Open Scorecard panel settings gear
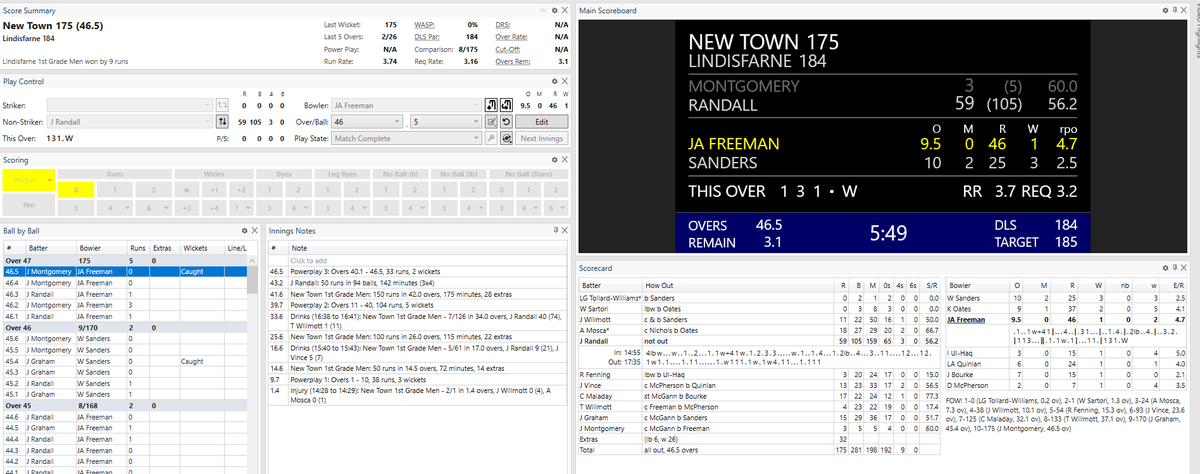Viewport: 1200px width, 474px height. pos(1167,267)
